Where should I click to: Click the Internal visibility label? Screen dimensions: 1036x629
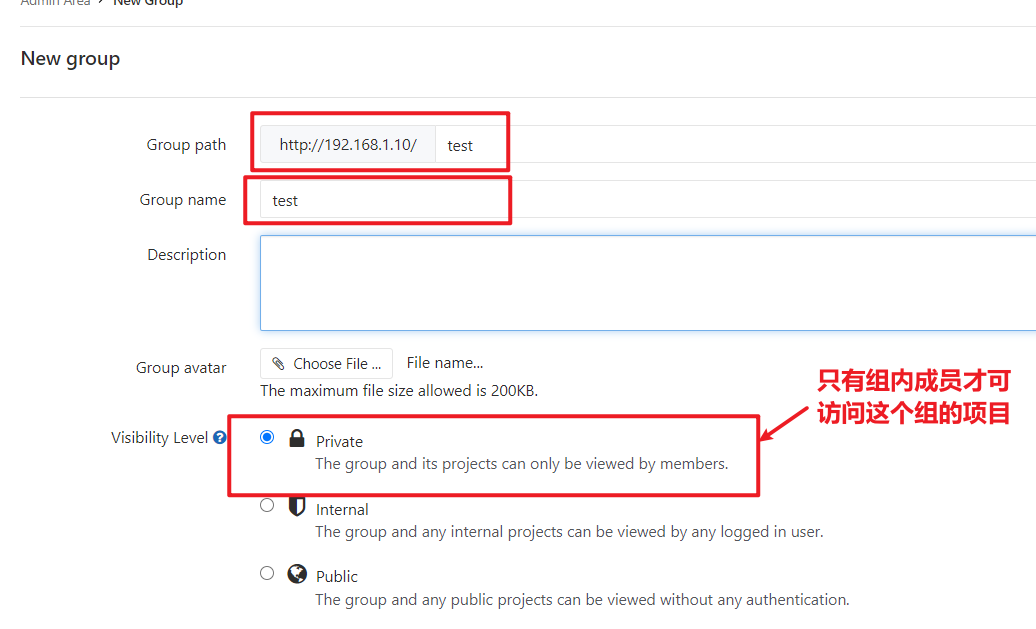[x=342, y=509]
